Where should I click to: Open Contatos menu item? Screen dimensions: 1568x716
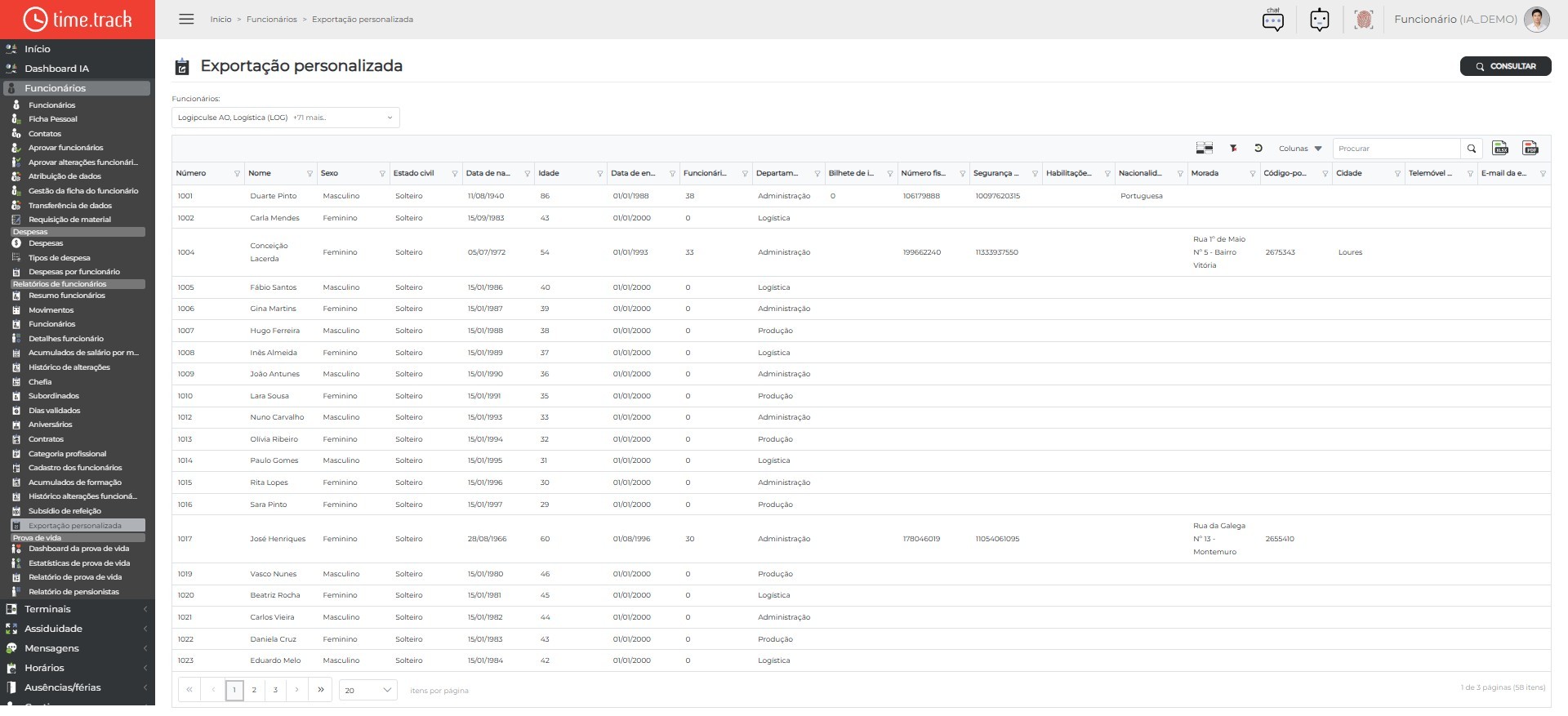(x=45, y=134)
